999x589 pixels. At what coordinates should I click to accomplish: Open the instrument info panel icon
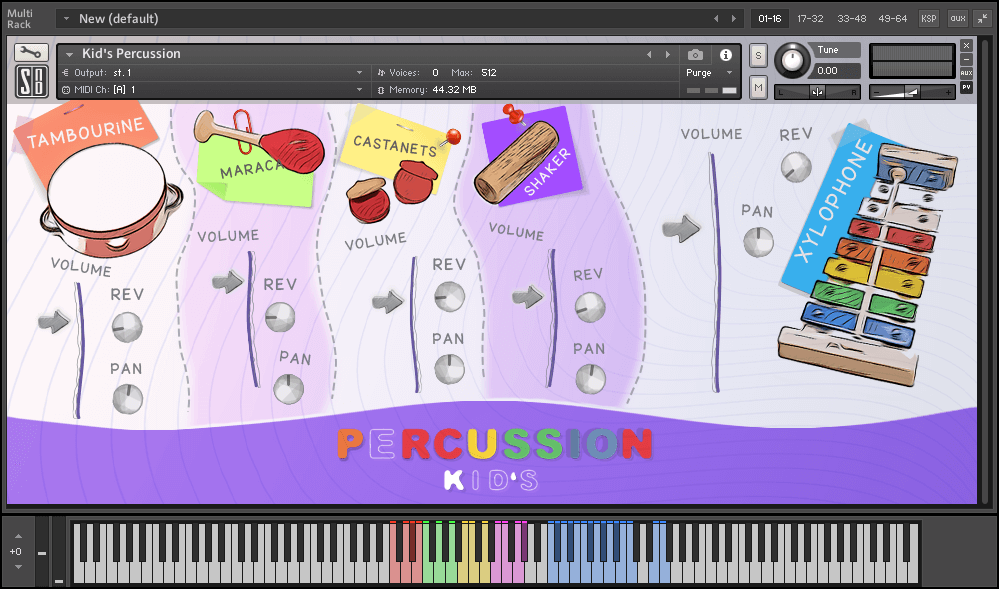[725, 55]
